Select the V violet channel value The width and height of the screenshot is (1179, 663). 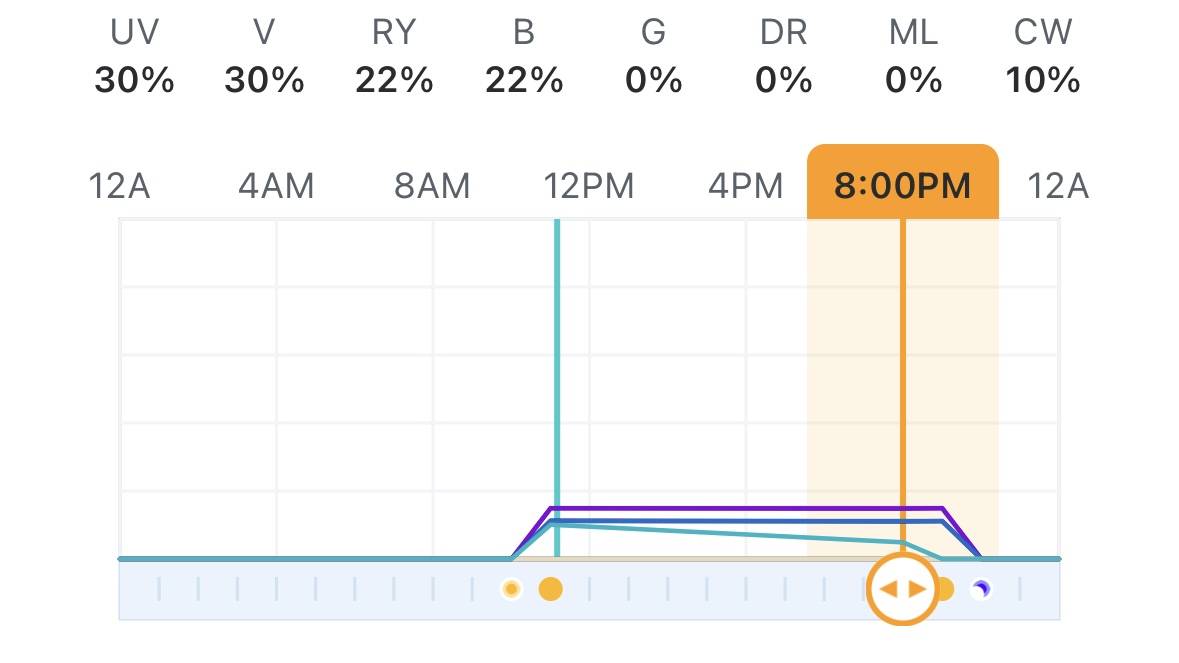point(264,58)
